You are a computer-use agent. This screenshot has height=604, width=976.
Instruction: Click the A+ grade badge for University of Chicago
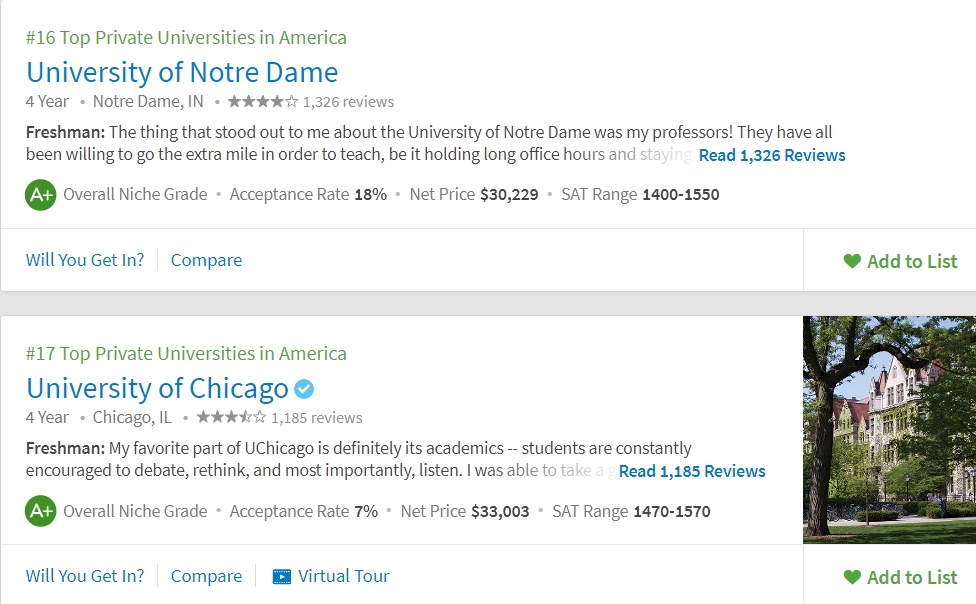[40, 511]
